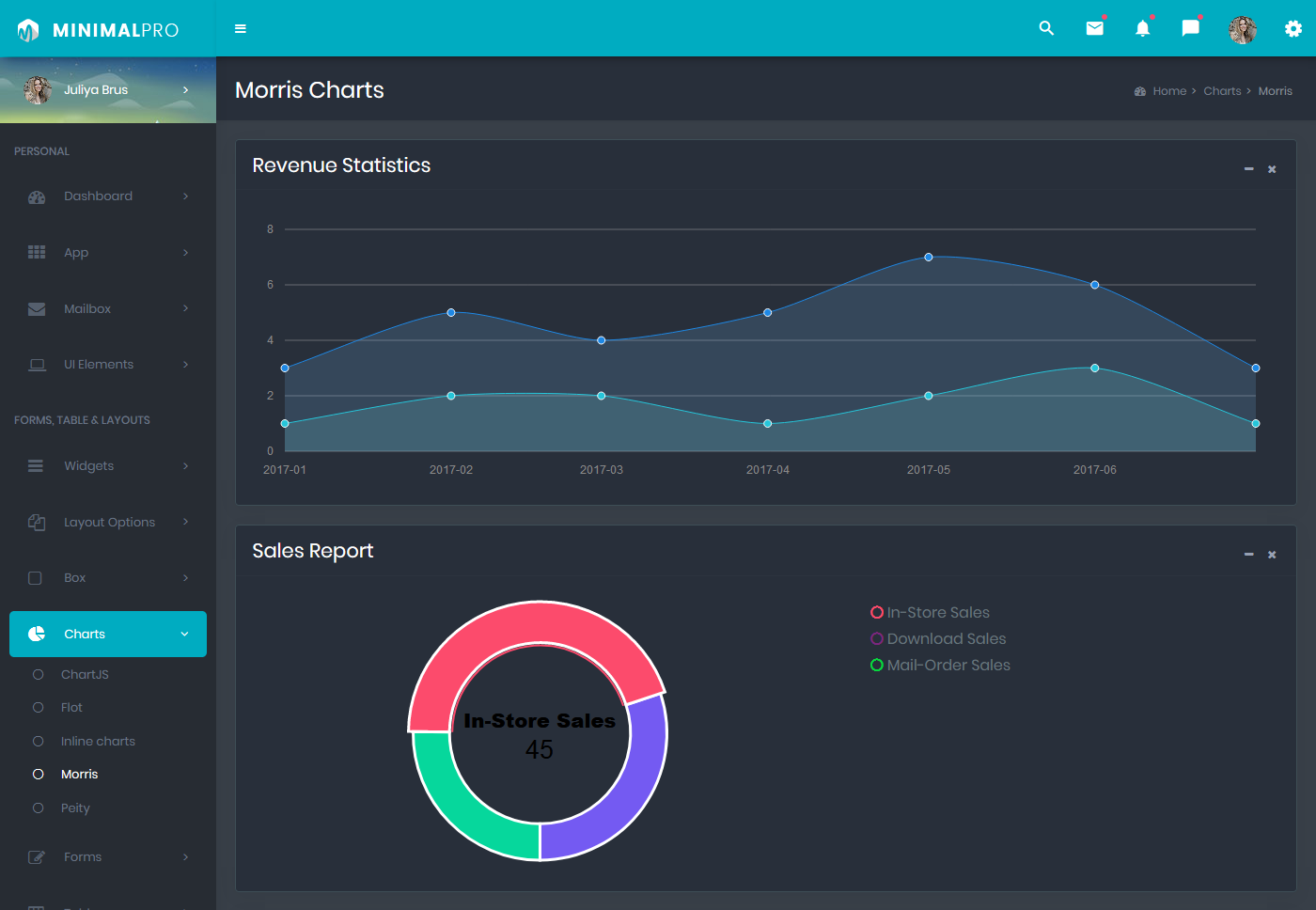The height and width of the screenshot is (910, 1316).
Task: Select Inline charts circle marker
Action: 39,741
